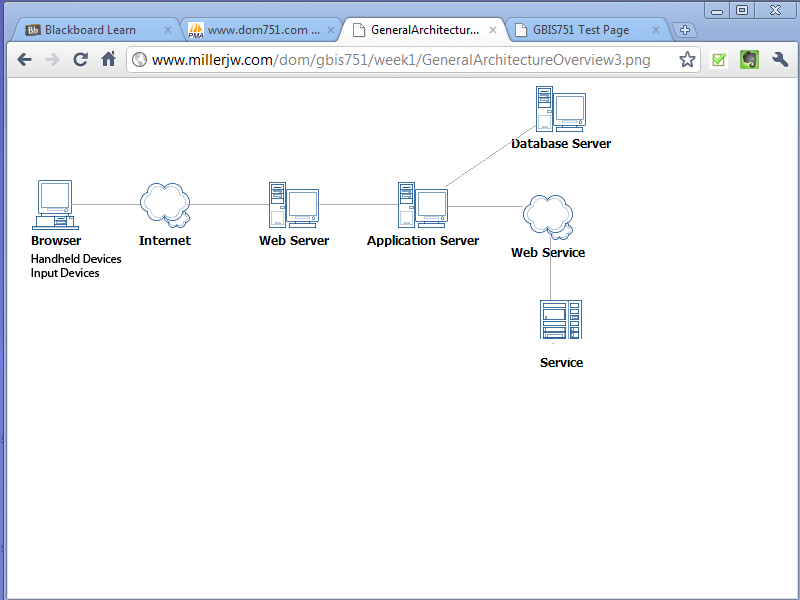
Task: Click the URL address bar
Action: (x=400, y=60)
